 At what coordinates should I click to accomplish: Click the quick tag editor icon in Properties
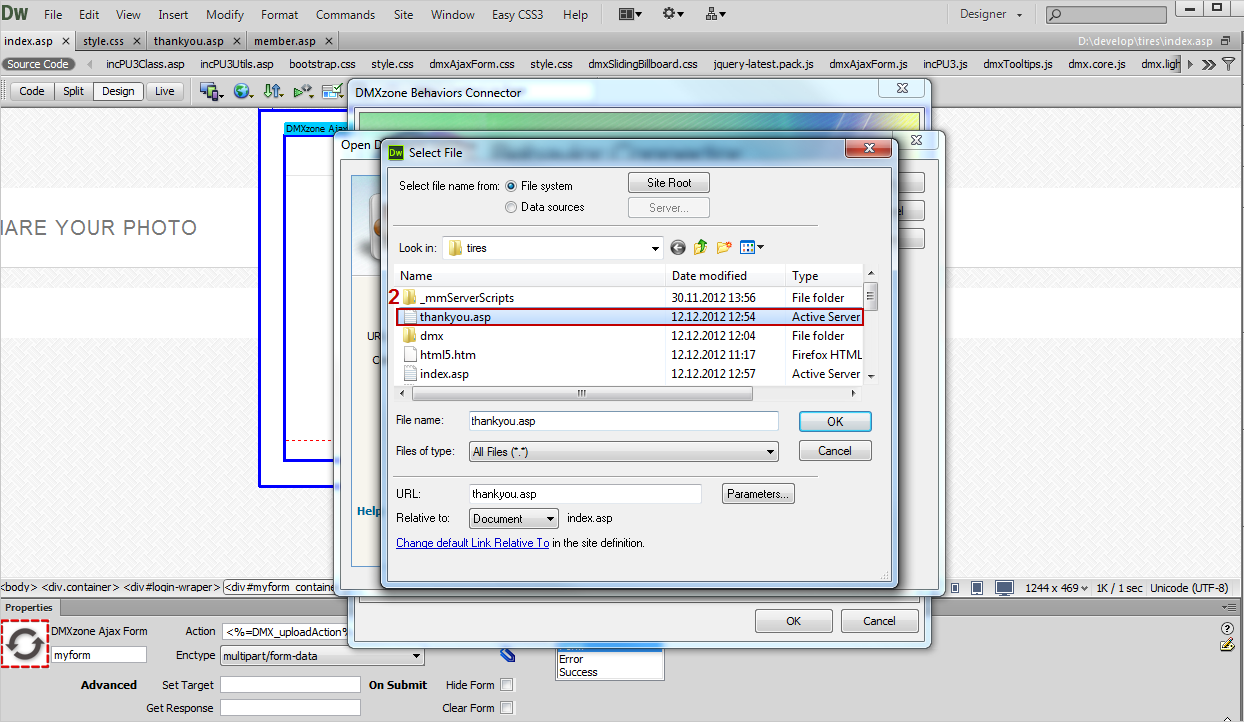[1227, 645]
